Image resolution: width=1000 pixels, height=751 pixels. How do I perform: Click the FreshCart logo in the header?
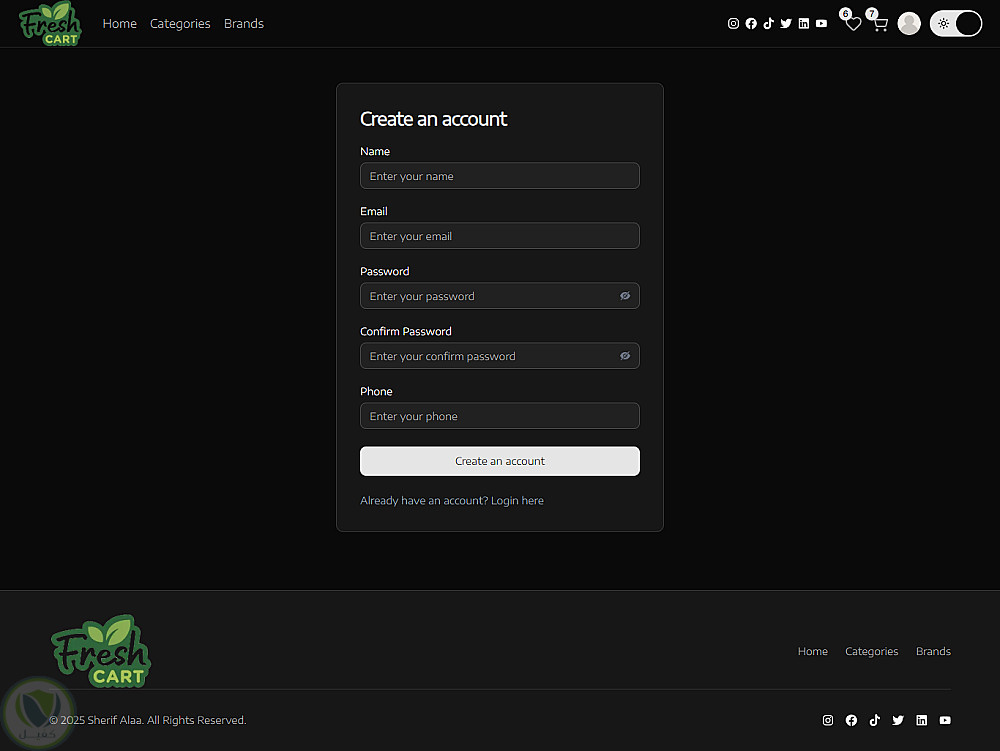coord(49,24)
